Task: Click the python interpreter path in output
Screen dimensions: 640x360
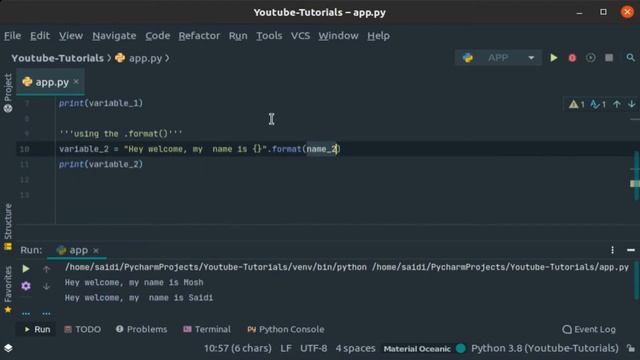Action: 216,267
